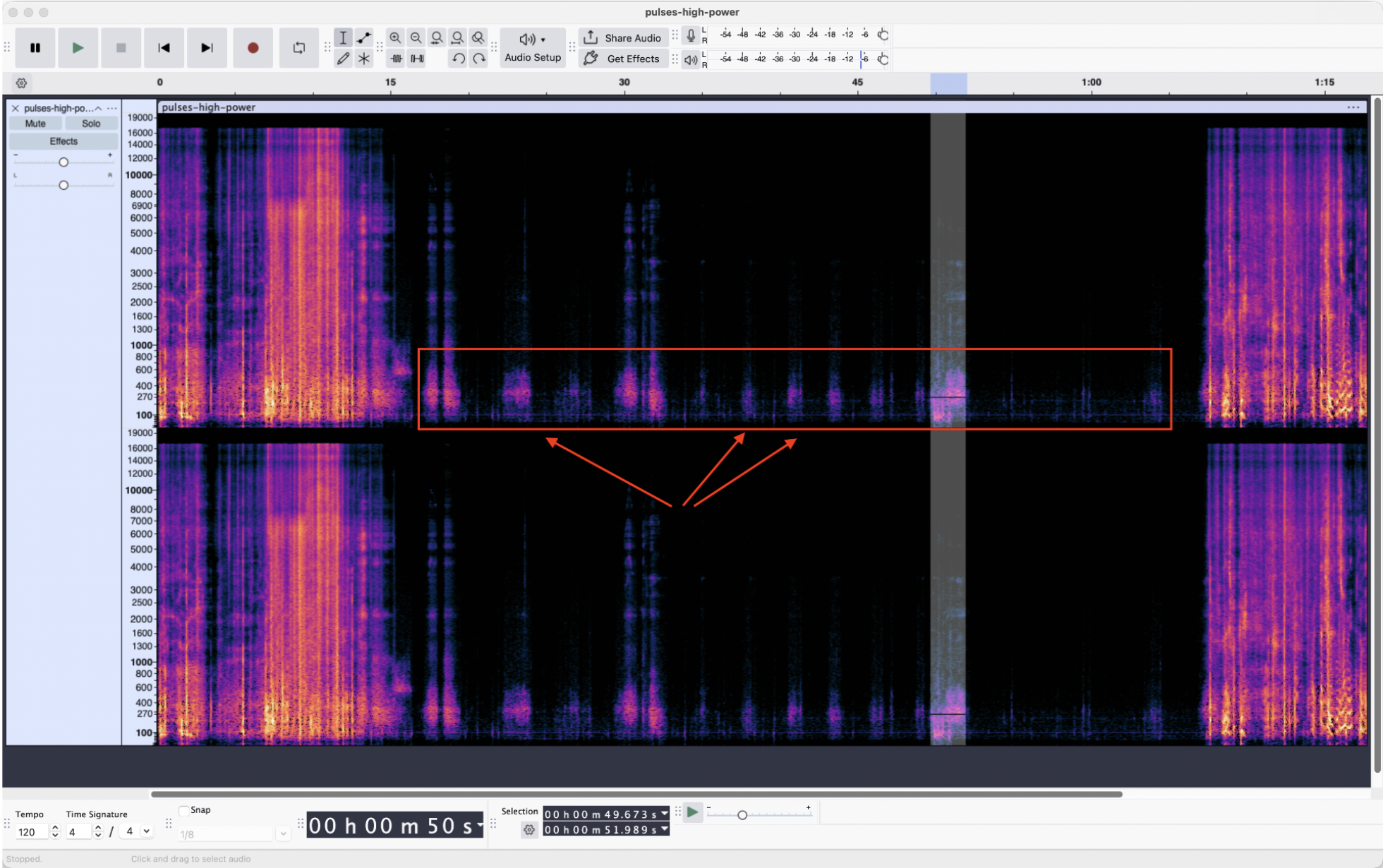Mute the pulses-high-power track
This screenshot has height=868, width=1383.
[x=35, y=123]
